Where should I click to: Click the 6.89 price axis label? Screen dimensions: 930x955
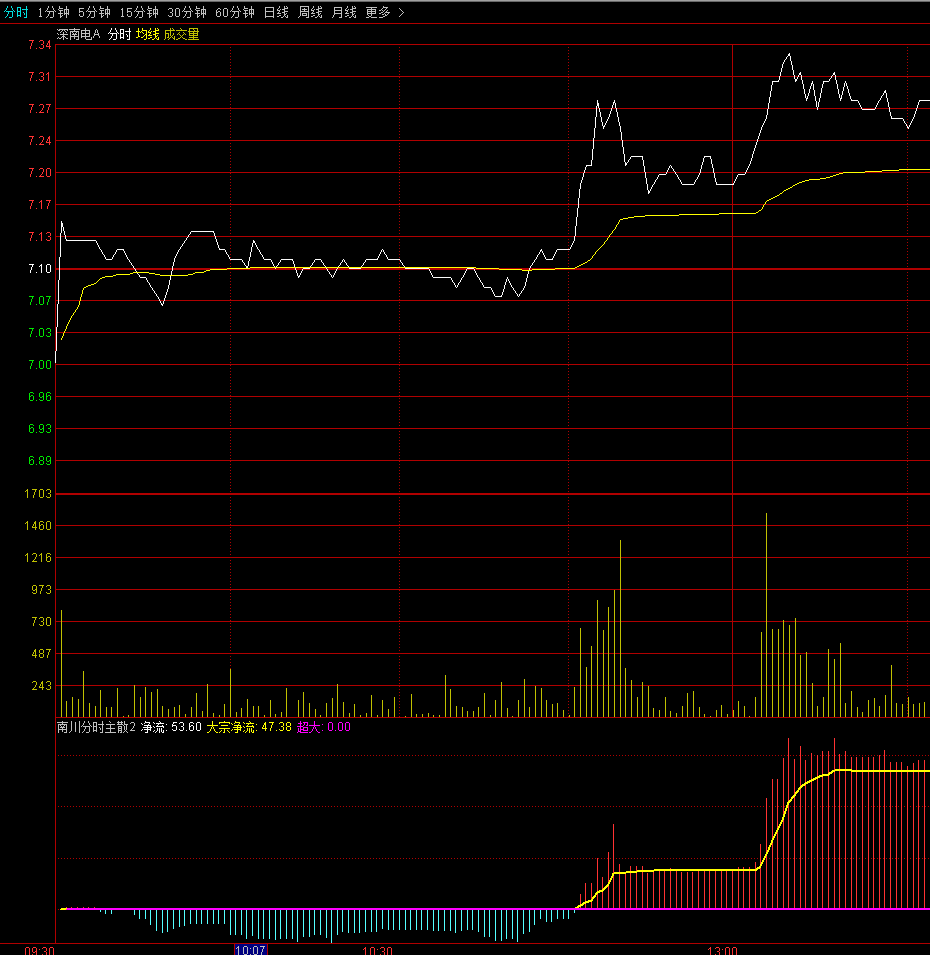coord(40,460)
